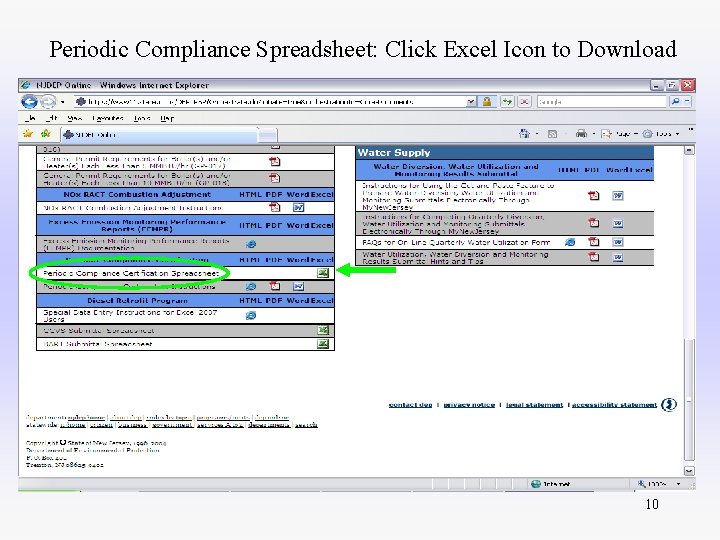Click the Print icon in command bar
This screenshot has height=540, width=720.
click(581, 134)
